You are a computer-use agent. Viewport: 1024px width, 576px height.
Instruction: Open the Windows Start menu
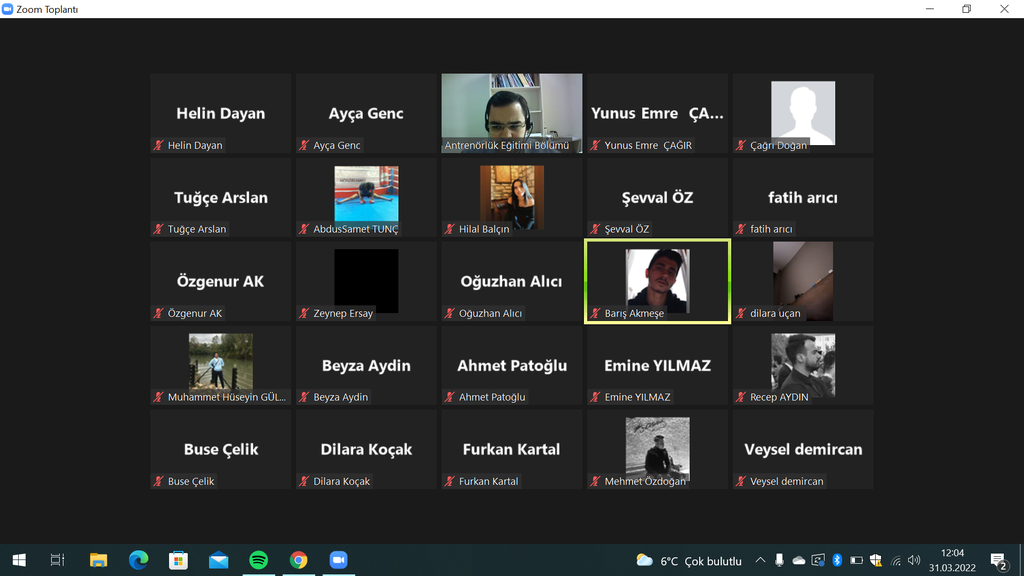click(18, 560)
